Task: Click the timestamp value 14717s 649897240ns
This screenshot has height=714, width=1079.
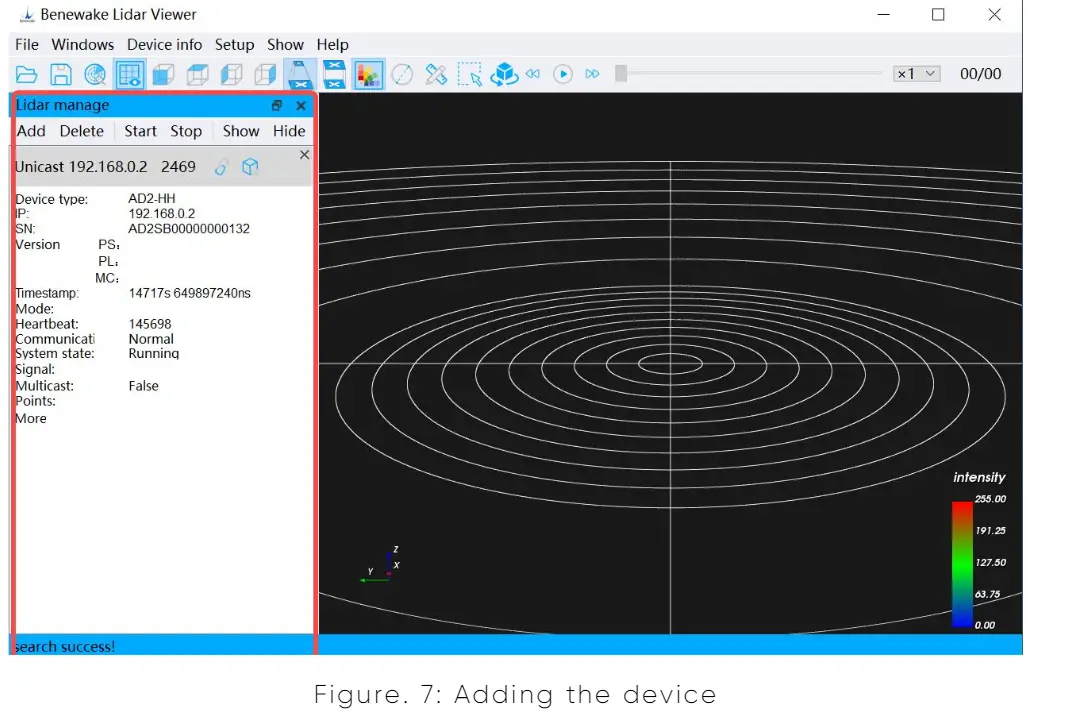Action: (x=189, y=293)
